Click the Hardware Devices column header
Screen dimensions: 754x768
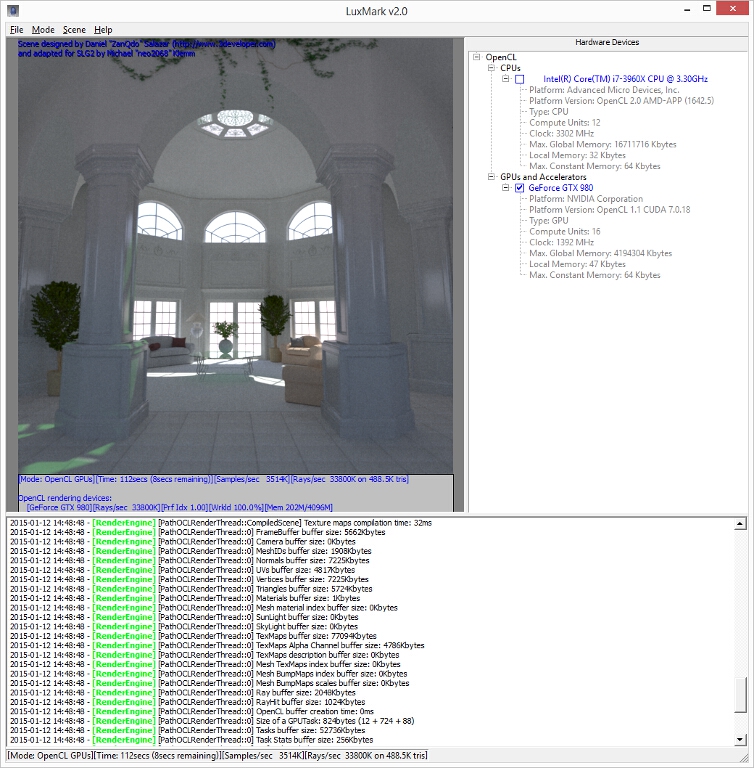click(608, 42)
